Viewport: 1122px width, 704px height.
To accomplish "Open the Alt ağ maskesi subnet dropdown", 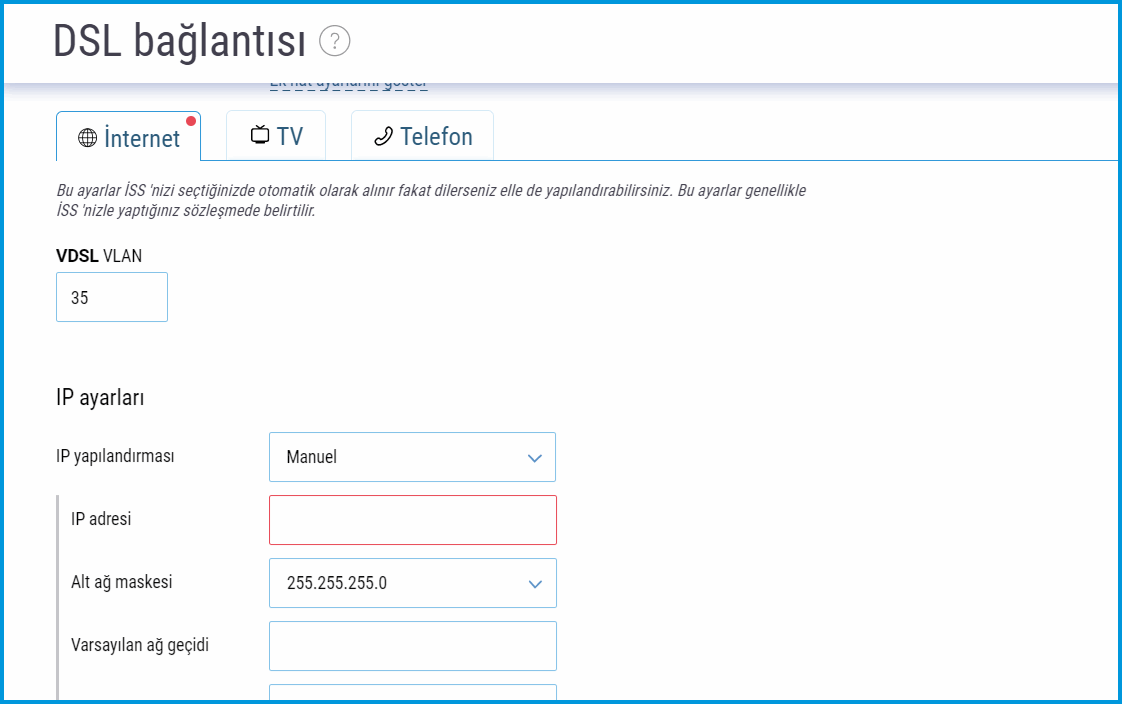I will coord(412,583).
